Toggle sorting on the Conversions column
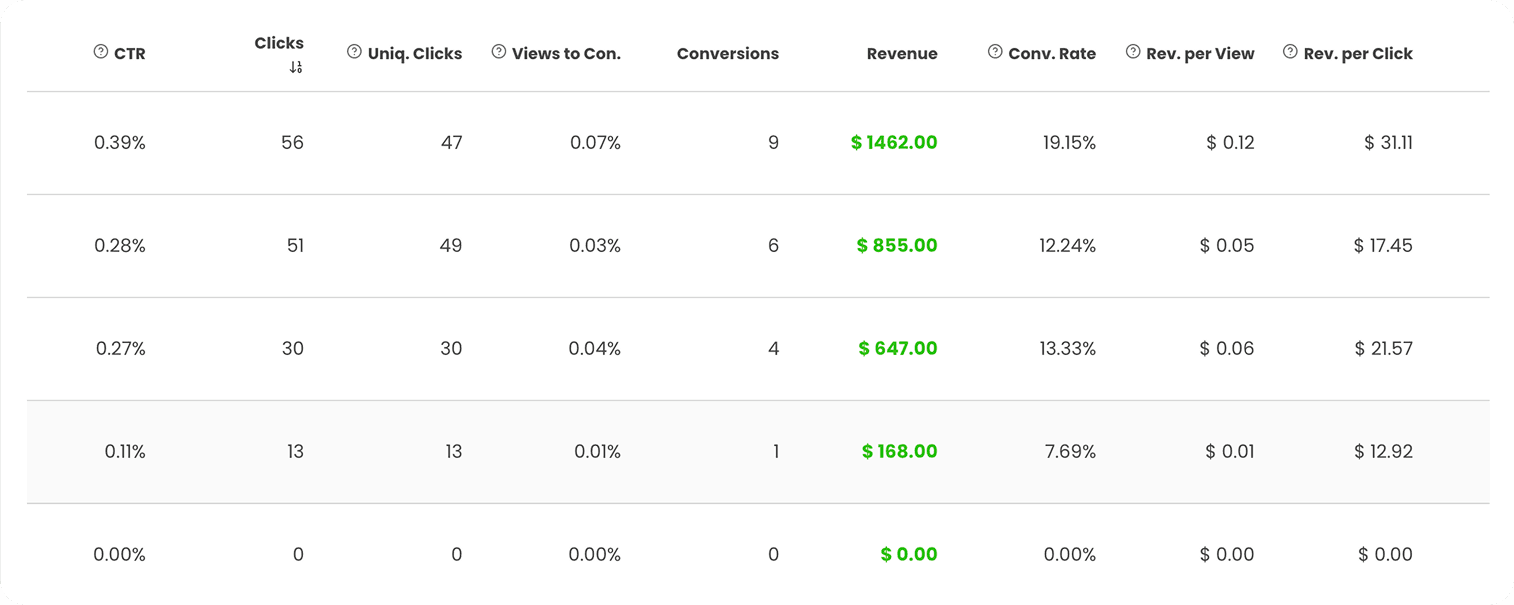 click(x=727, y=53)
